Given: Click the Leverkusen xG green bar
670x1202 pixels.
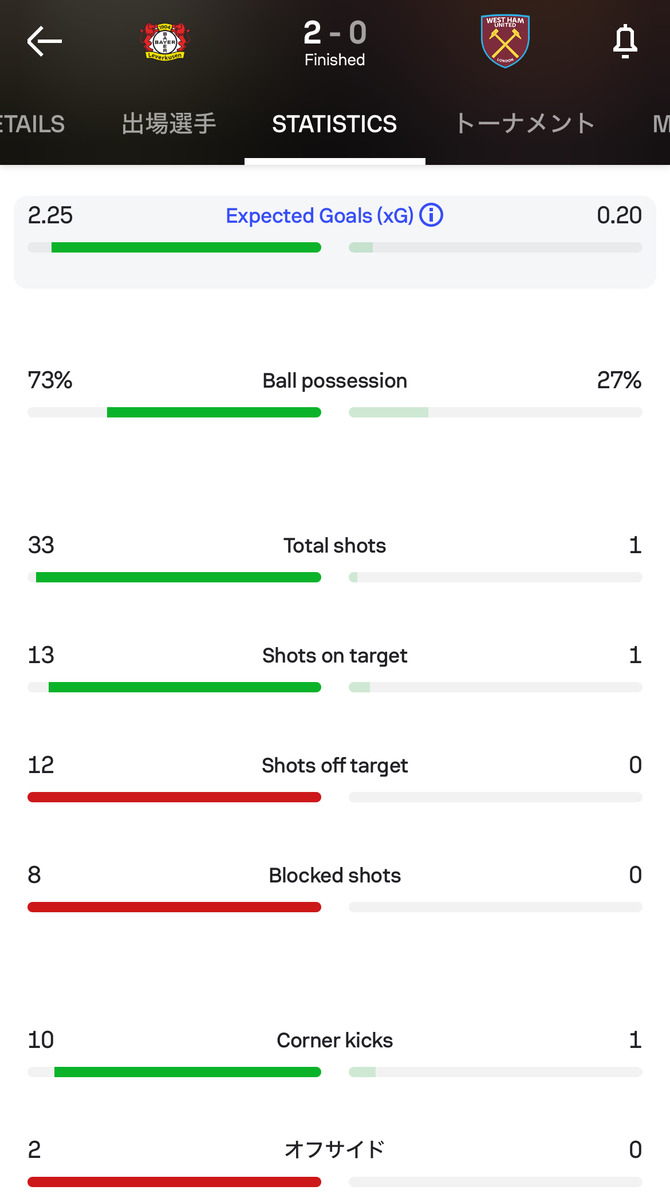Looking at the screenshot, I should point(186,247).
